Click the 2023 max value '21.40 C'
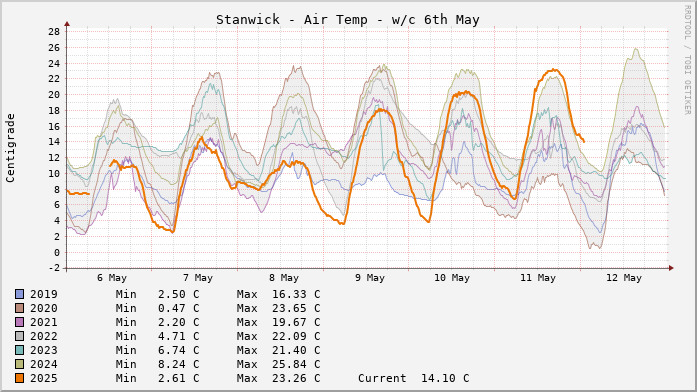 tap(296, 350)
